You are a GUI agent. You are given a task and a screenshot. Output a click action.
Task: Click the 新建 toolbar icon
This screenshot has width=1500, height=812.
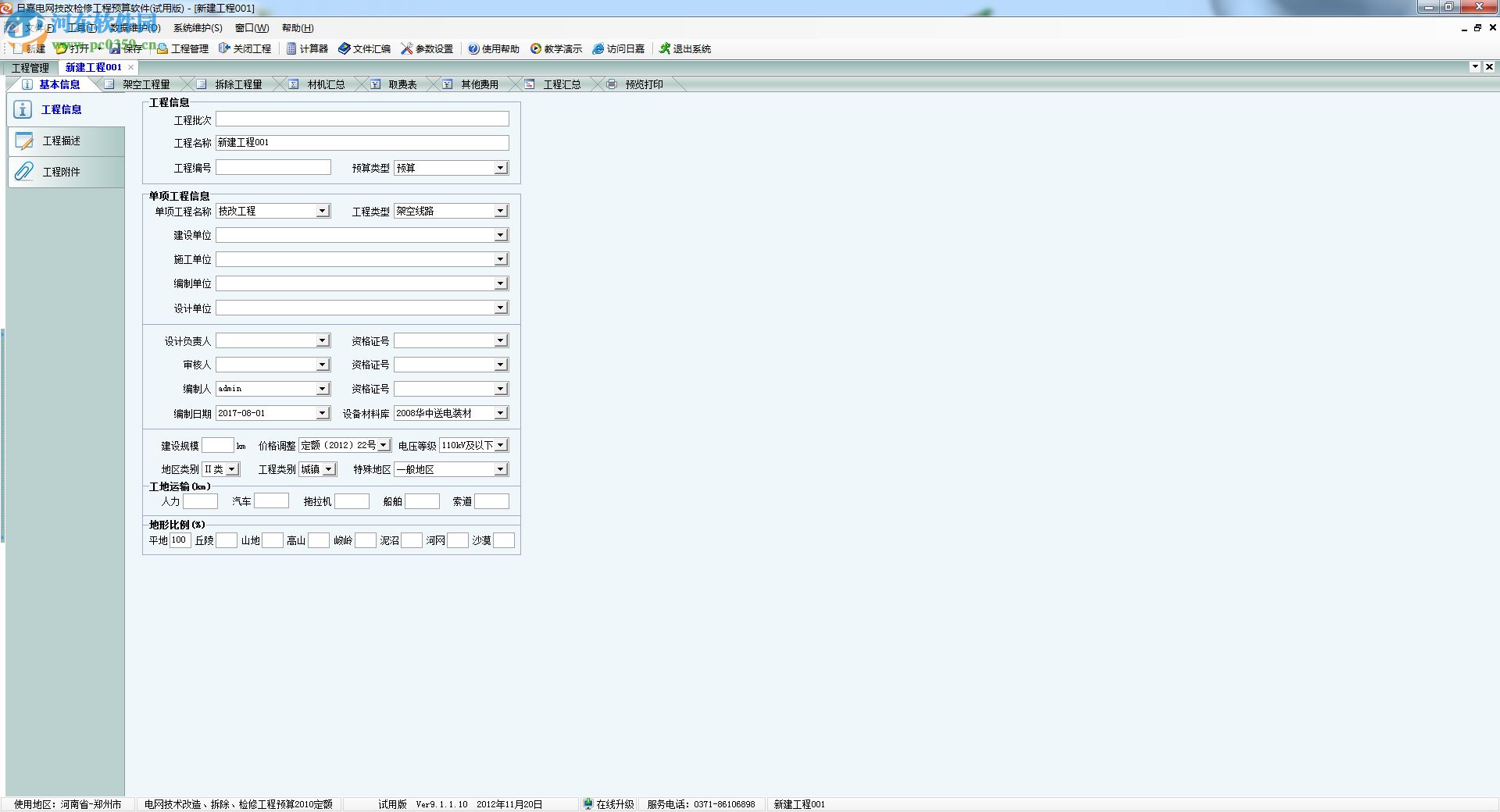click(30, 48)
